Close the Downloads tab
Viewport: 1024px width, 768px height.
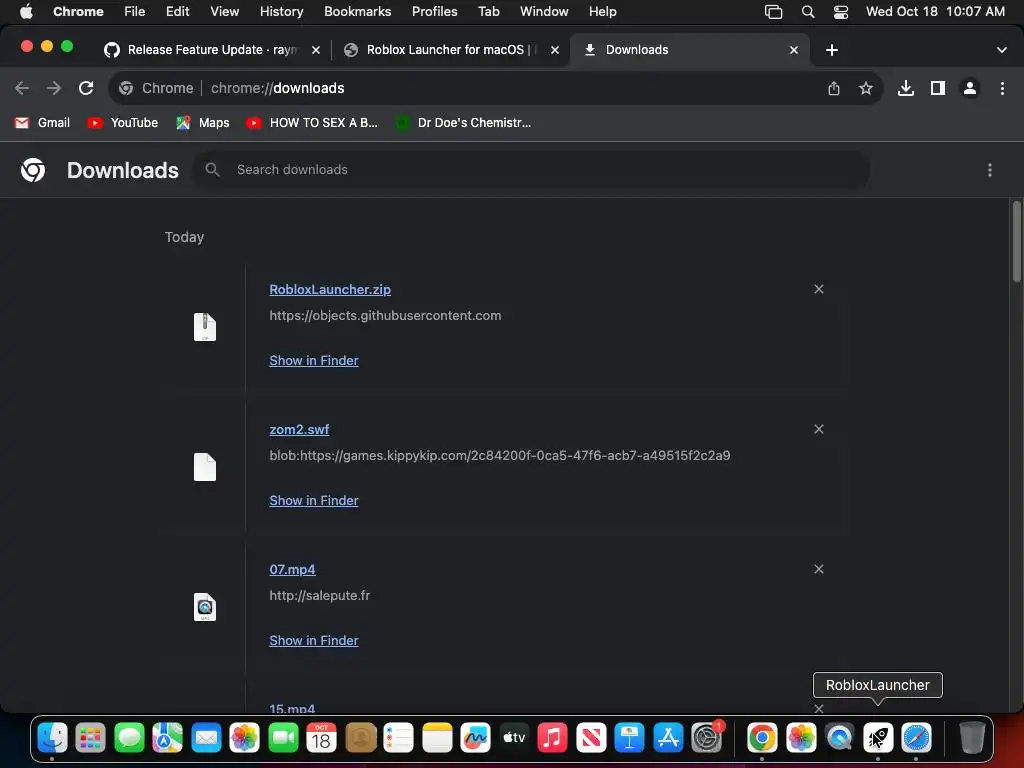tap(793, 50)
